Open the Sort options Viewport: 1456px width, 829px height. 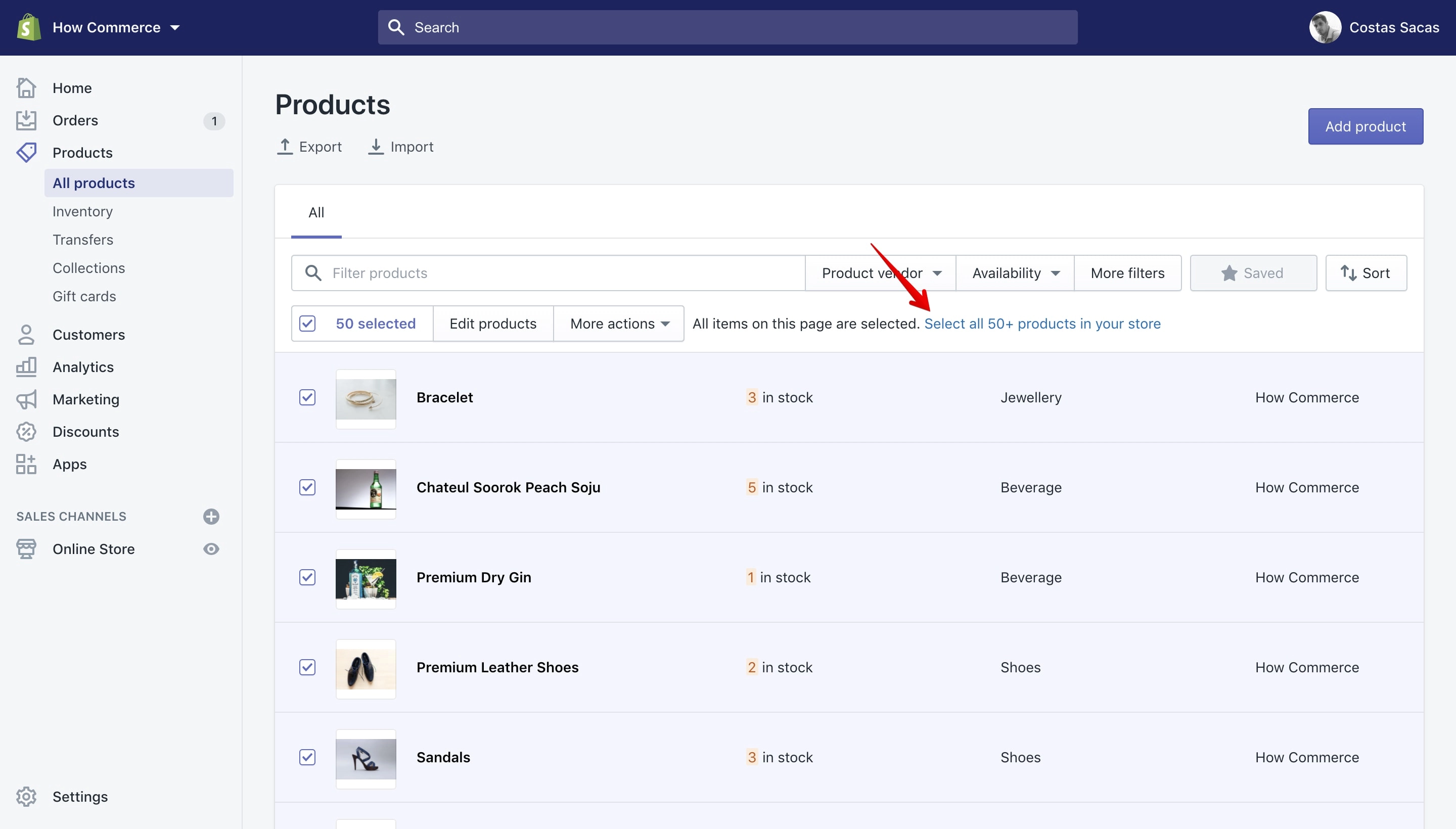(1366, 273)
